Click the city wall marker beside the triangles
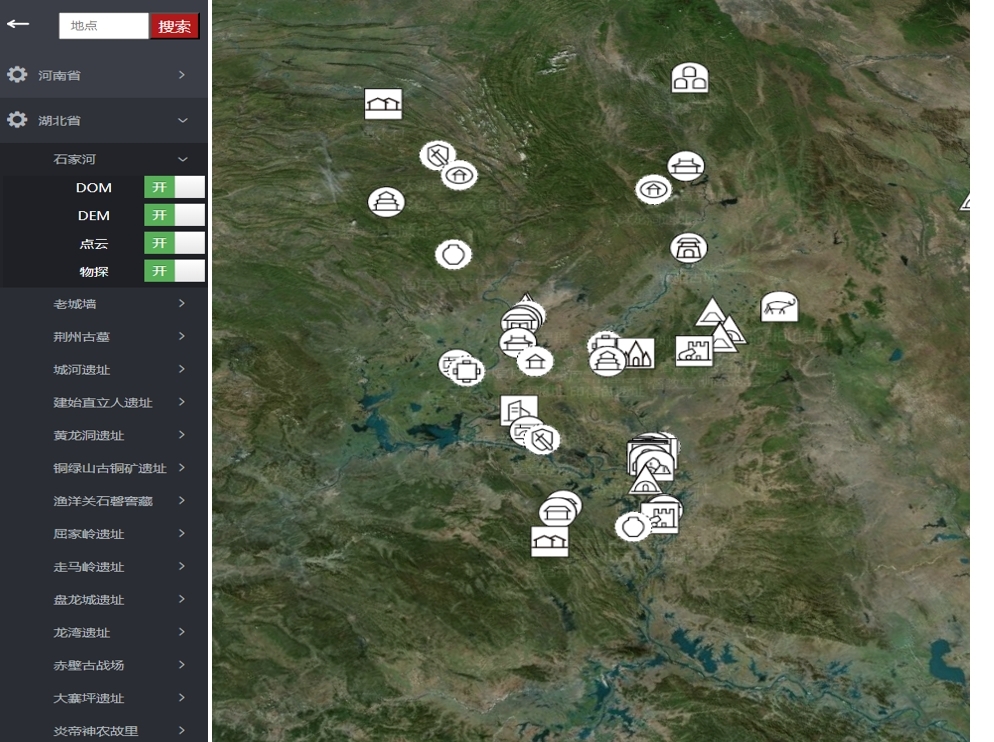This screenshot has width=994, height=742. pos(694,351)
